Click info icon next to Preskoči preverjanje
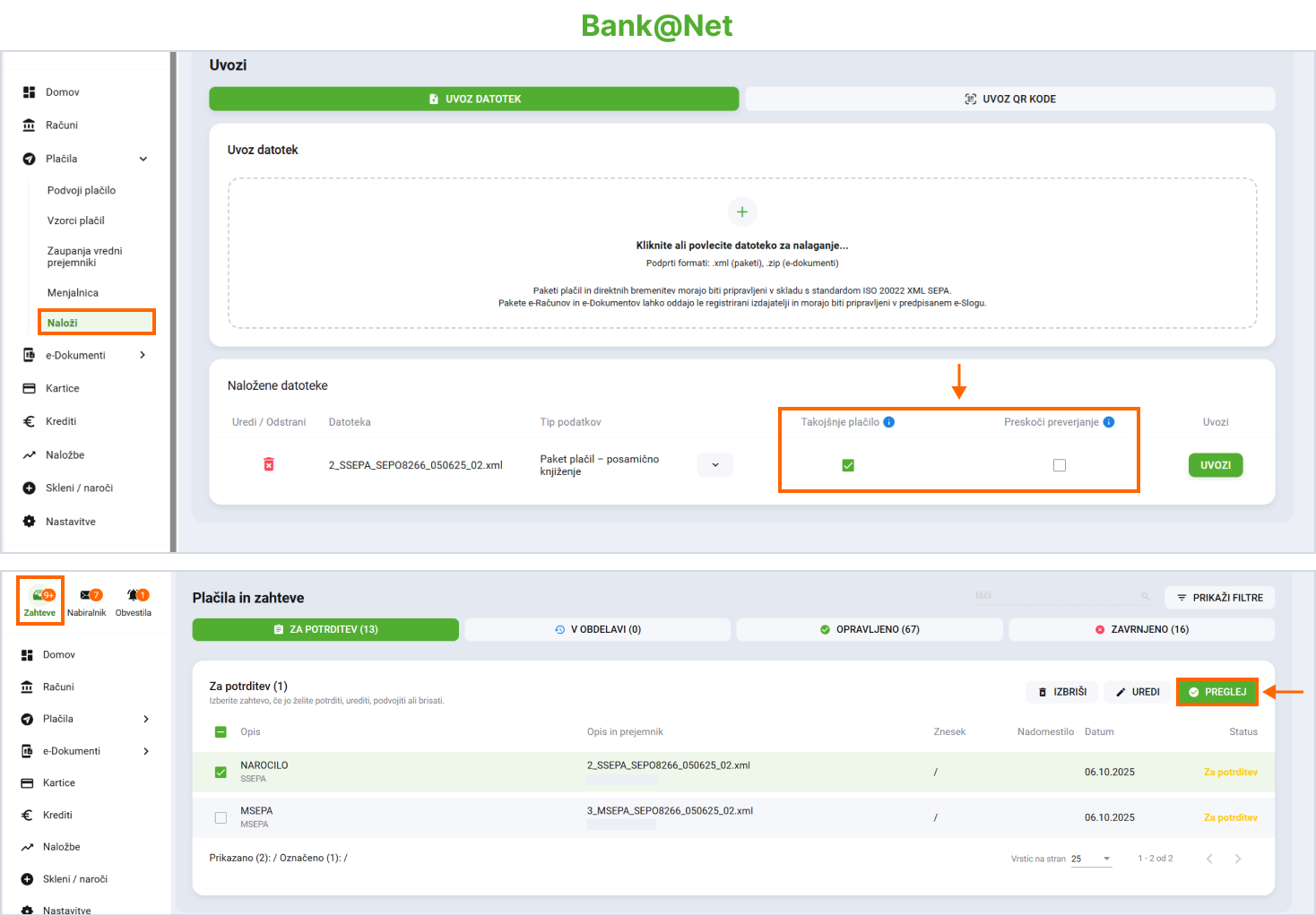Viewport: 1316px width, 916px height. click(x=1109, y=422)
